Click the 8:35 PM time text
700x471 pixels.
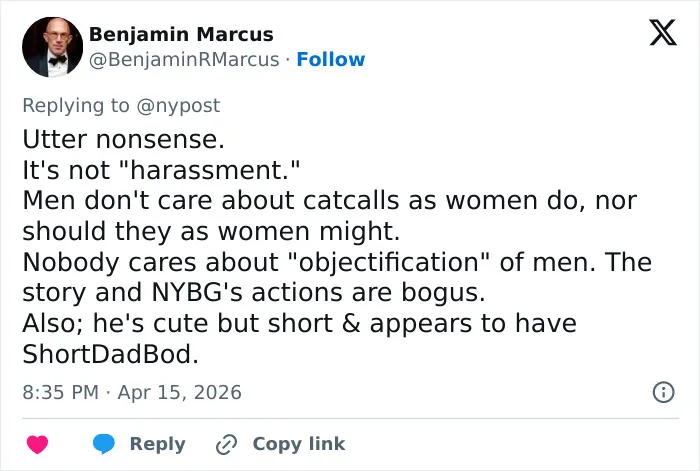[61, 392]
